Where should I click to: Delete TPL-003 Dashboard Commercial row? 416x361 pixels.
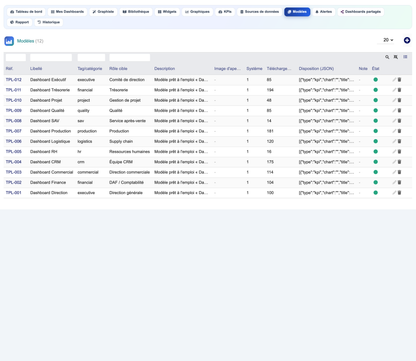click(399, 172)
